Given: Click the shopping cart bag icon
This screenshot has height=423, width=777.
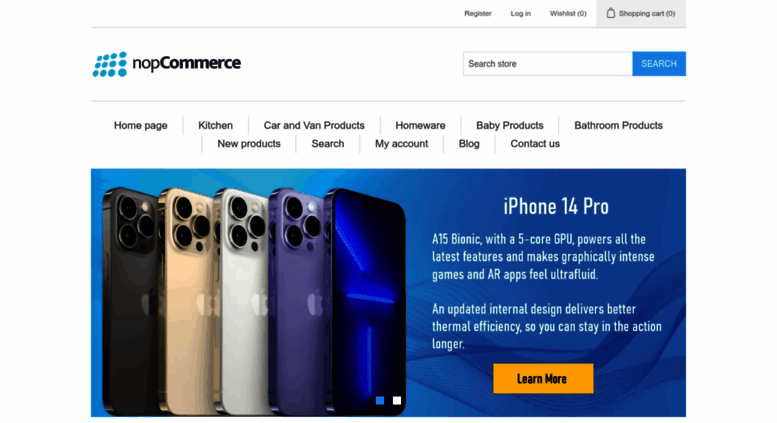Looking at the screenshot, I should (x=610, y=13).
